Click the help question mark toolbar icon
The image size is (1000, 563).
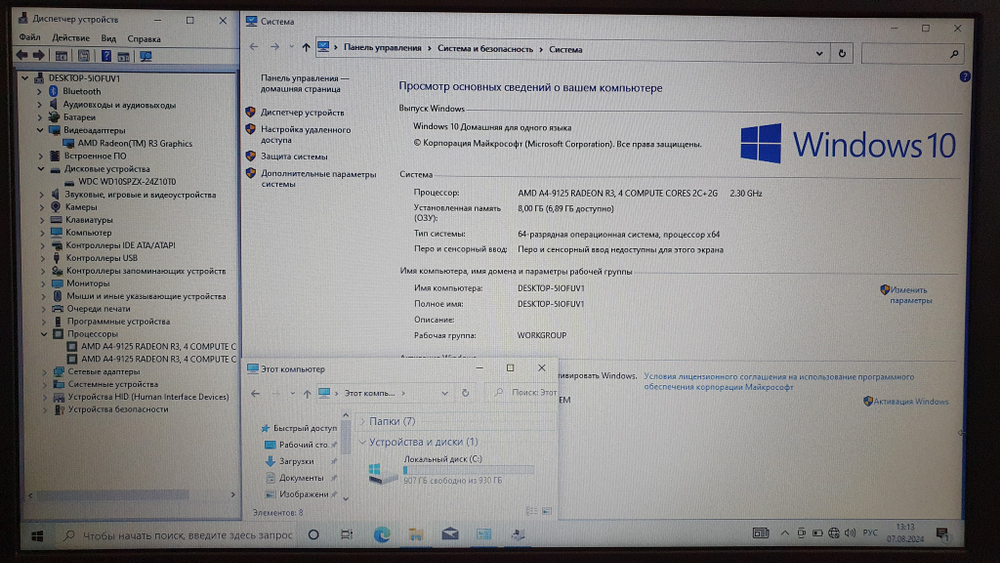click(x=106, y=56)
